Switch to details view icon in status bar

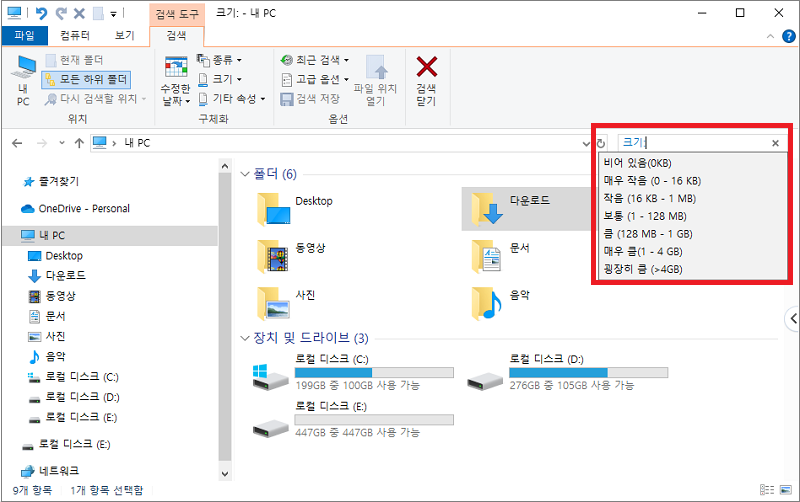(767, 490)
